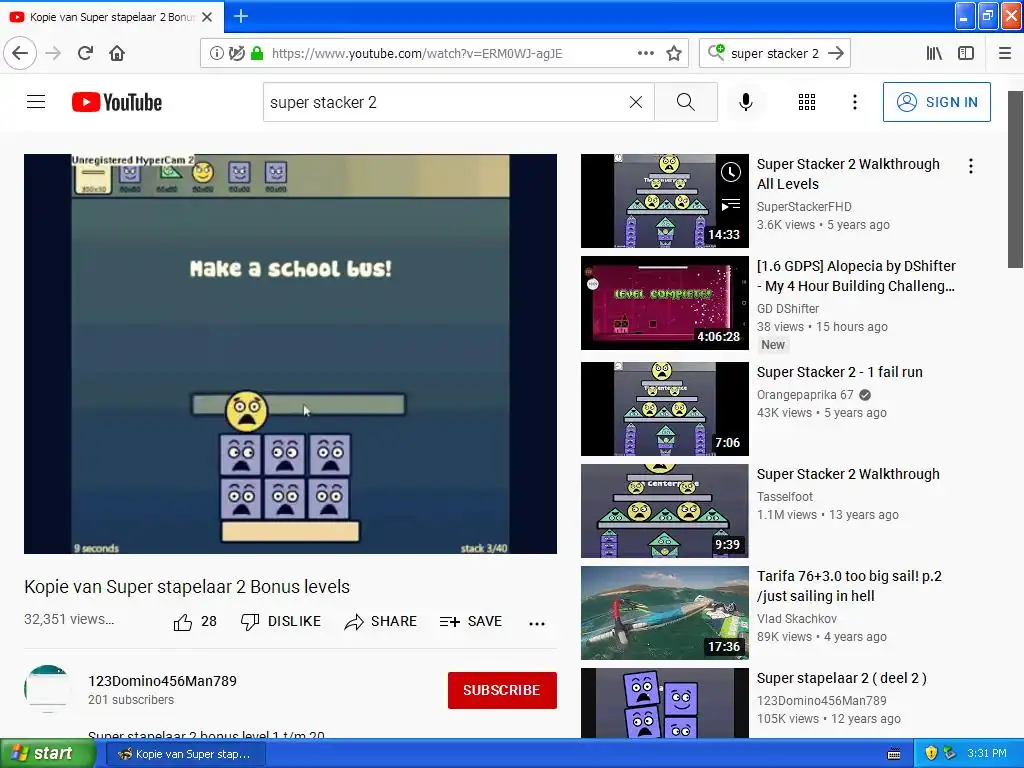This screenshot has height=768, width=1024.
Task: Close the Kopie van Super stapelaar tab
Action: 207,17
